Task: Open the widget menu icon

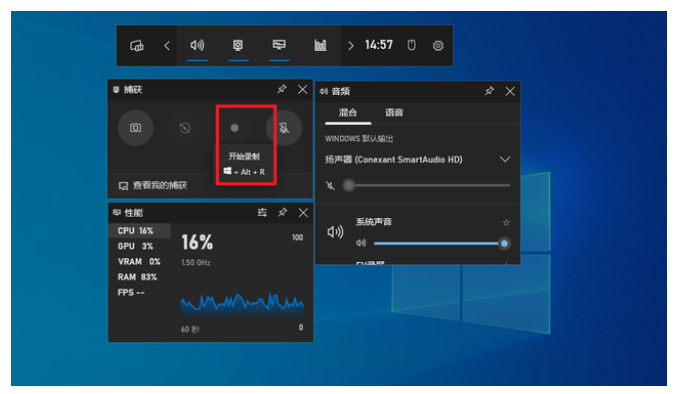Action: (x=137, y=46)
